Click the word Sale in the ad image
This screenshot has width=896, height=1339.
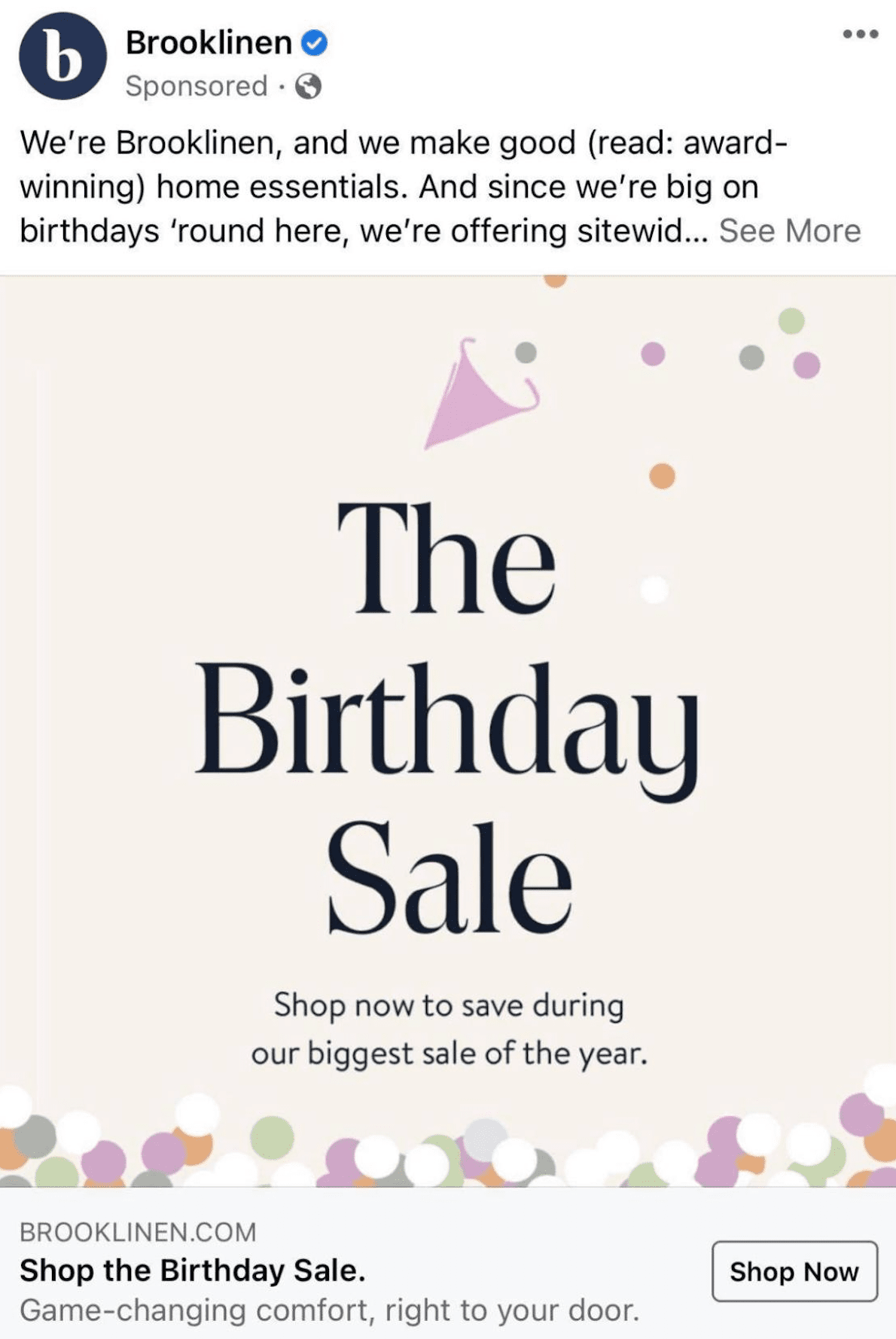tap(450, 877)
